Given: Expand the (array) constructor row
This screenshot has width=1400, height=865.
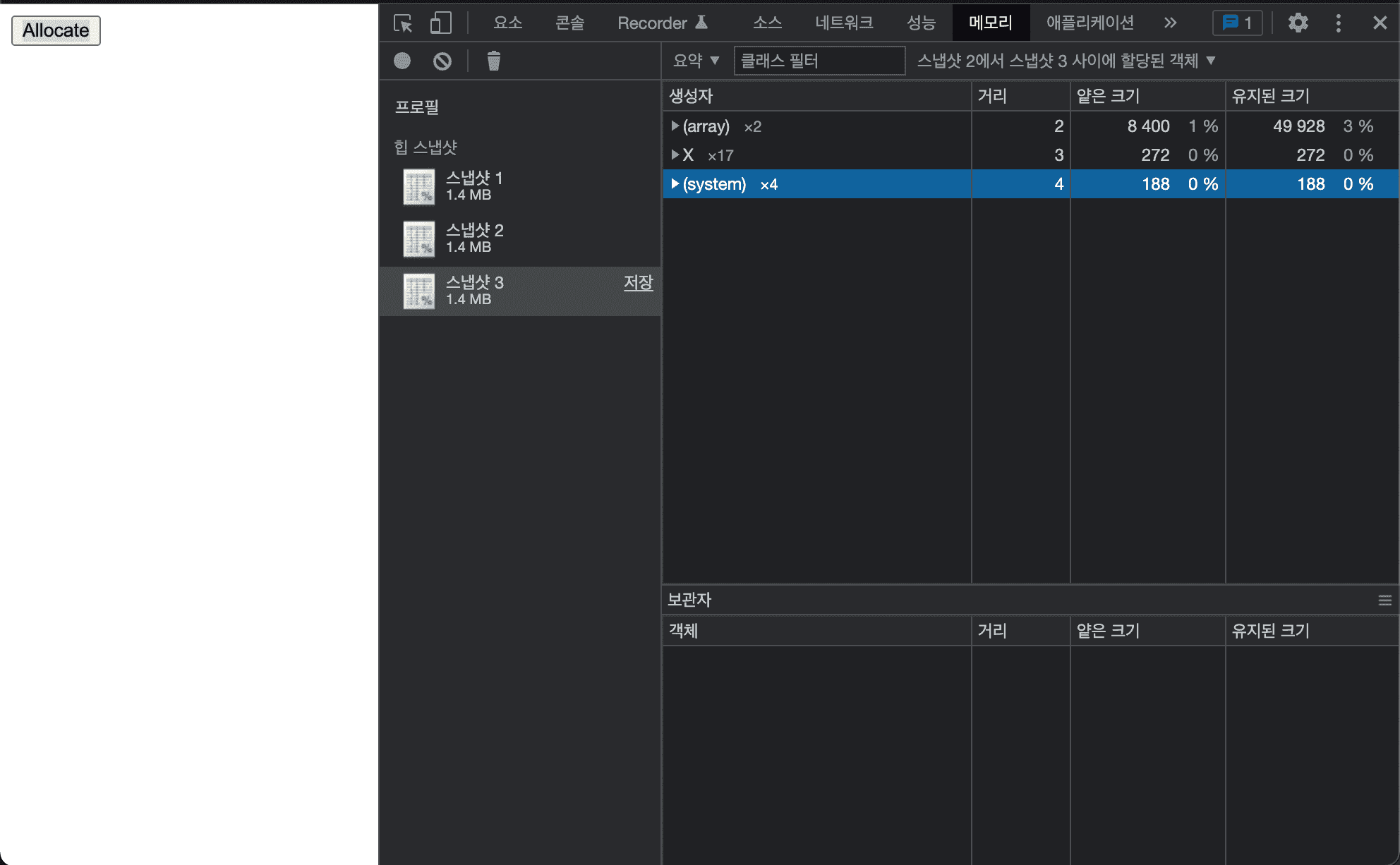Looking at the screenshot, I should pyautogui.click(x=675, y=126).
